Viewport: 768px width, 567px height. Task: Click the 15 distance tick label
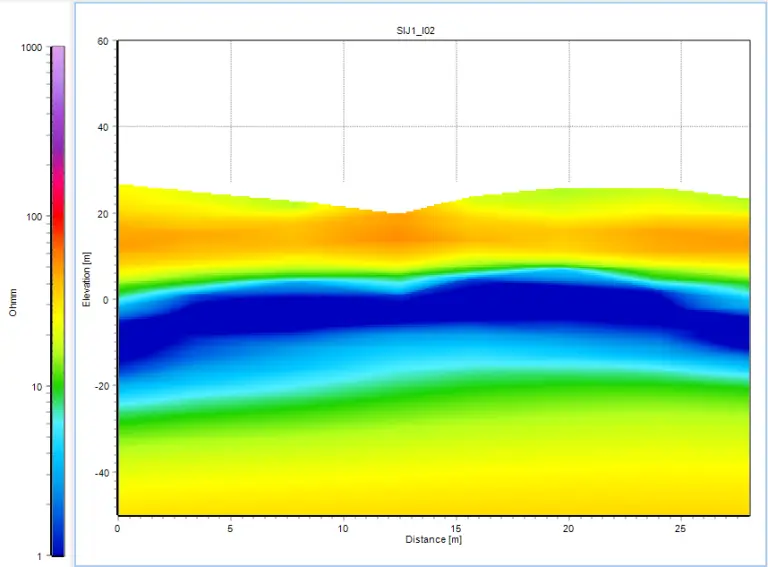[x=456, y=529]
